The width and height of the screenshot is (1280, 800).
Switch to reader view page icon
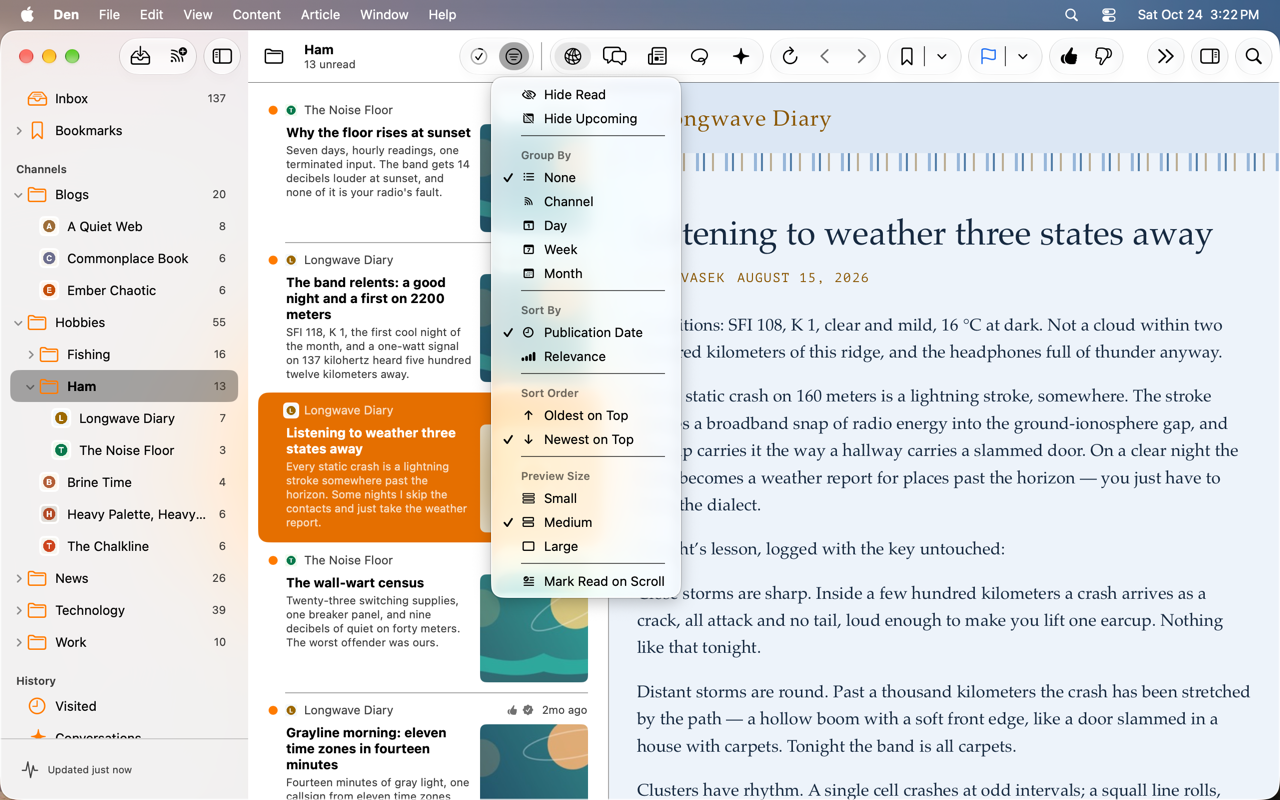[657, 57]
